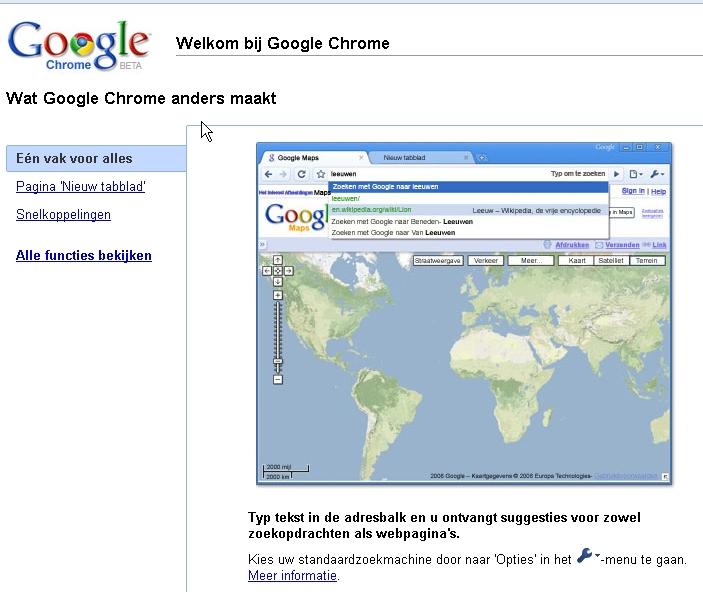Click the 'Verkeer' map button
Viewport: 703px width, 592px height.
486,261
